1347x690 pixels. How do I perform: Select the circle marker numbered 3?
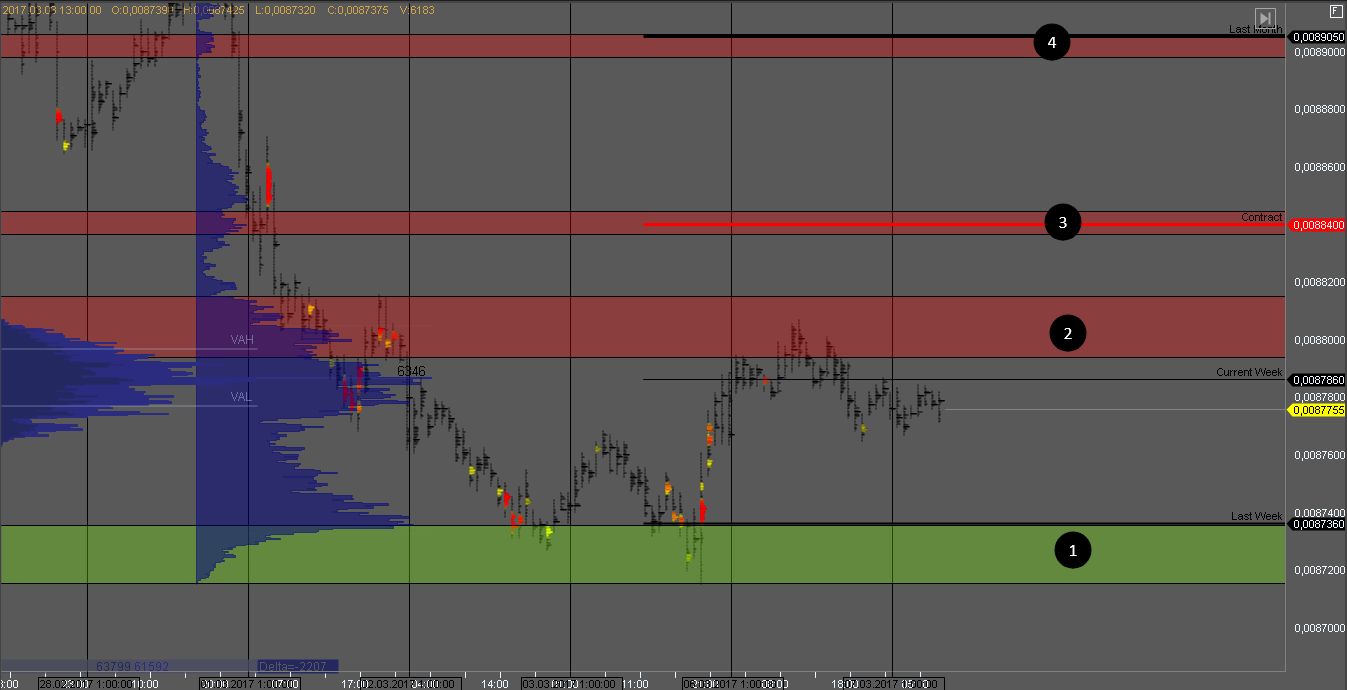(x=1062, y=223)
